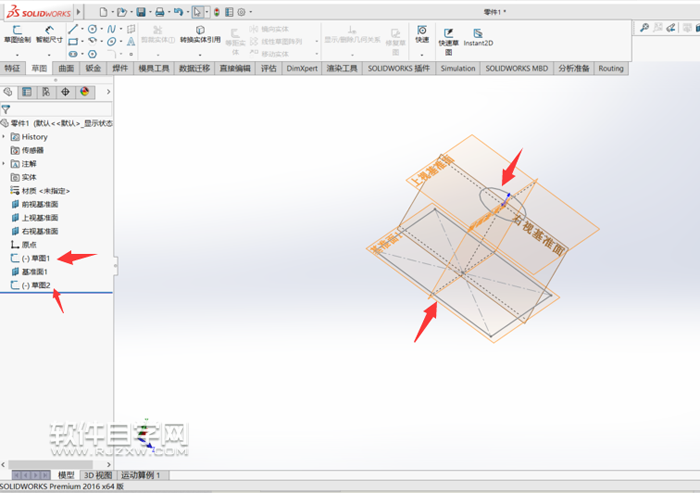Image resolution: width=700 pixels, height=493 pixels.
Task: Expand more panel tabs with chevron
Action: (108, 92)
